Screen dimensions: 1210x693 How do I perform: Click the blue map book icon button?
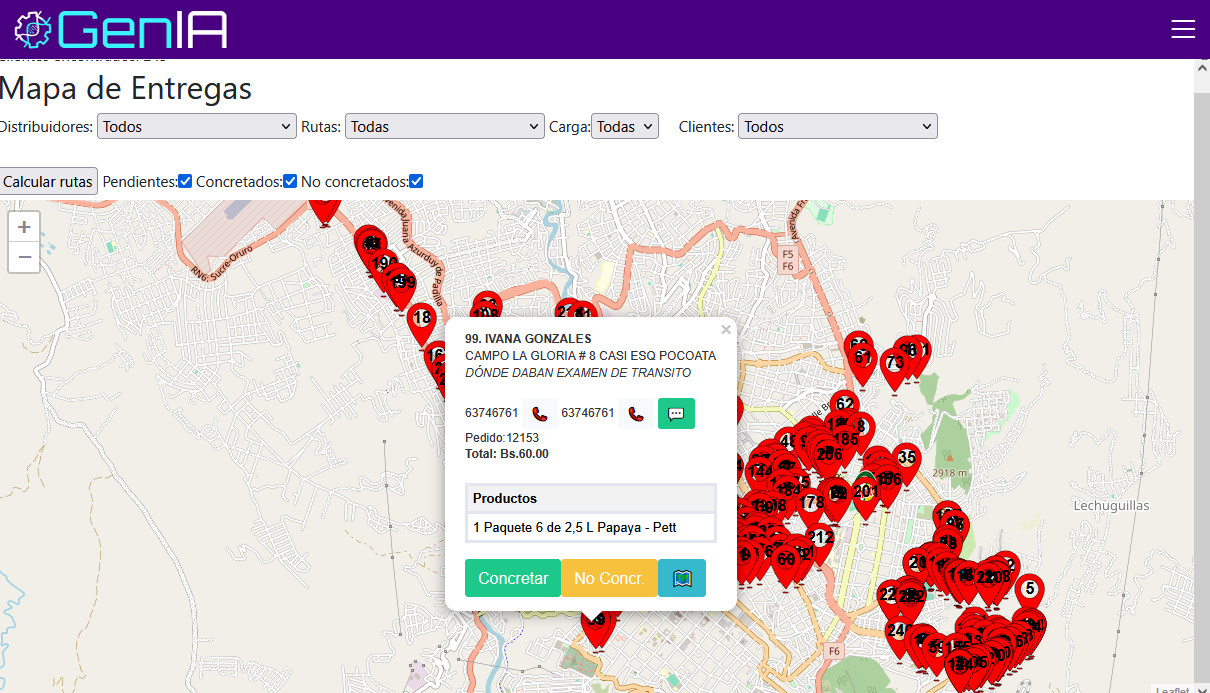(x=682, y=578)
